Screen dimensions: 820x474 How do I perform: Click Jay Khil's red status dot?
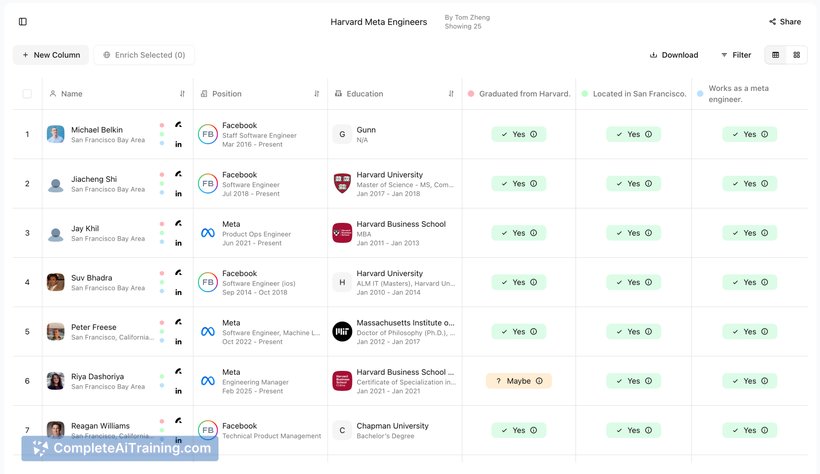pos(162,223)
